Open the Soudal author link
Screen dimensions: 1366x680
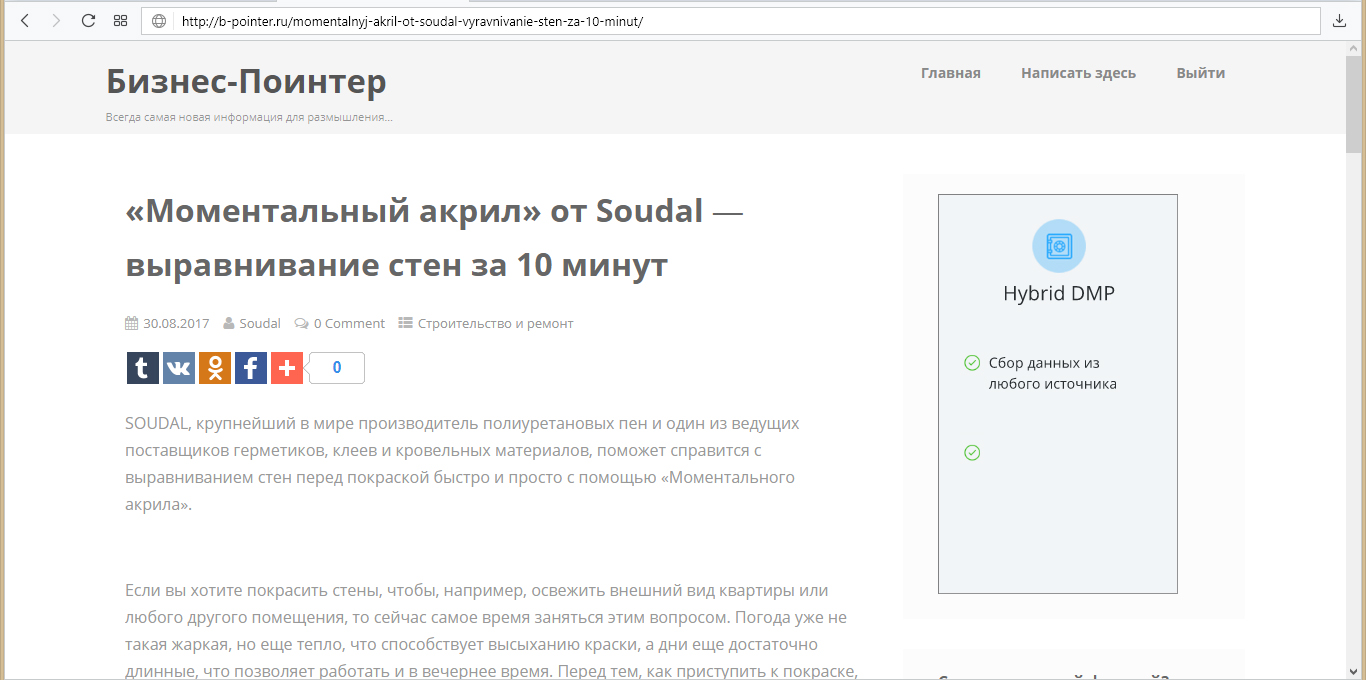click(x=260, y=323)
